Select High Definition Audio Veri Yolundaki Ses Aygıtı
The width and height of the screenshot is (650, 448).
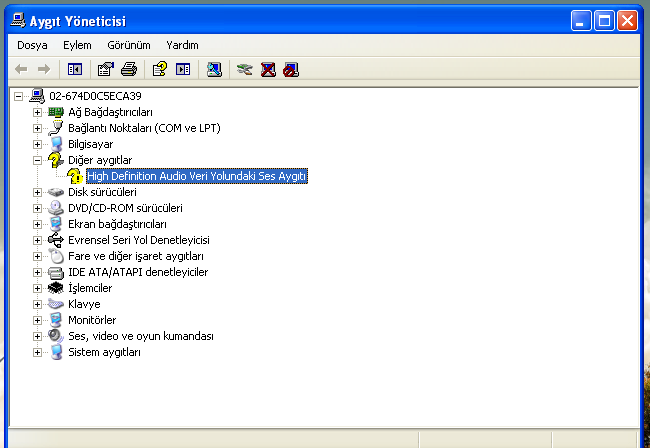click(x=196, y=176)
